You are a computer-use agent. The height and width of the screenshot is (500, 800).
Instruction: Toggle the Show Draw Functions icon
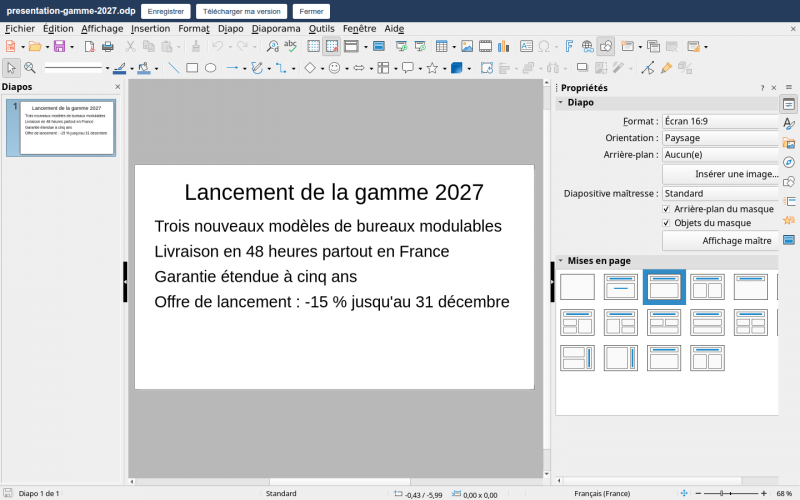coord(606,46)
